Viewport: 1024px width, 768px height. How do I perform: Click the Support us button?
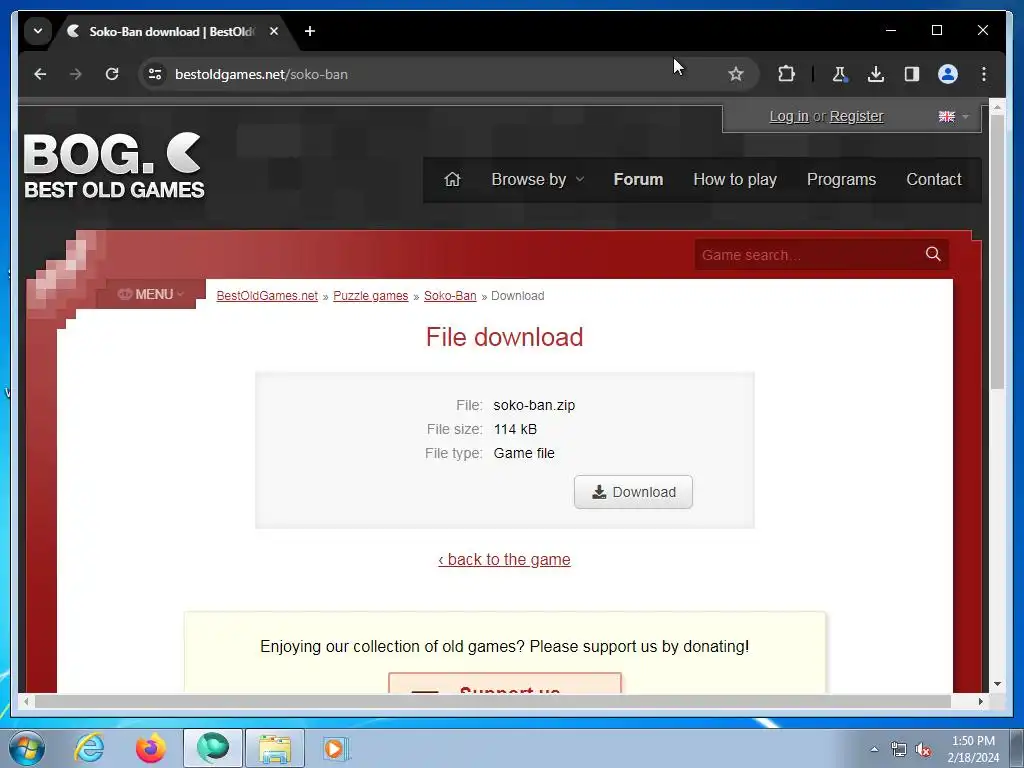(x=505, y=684)
